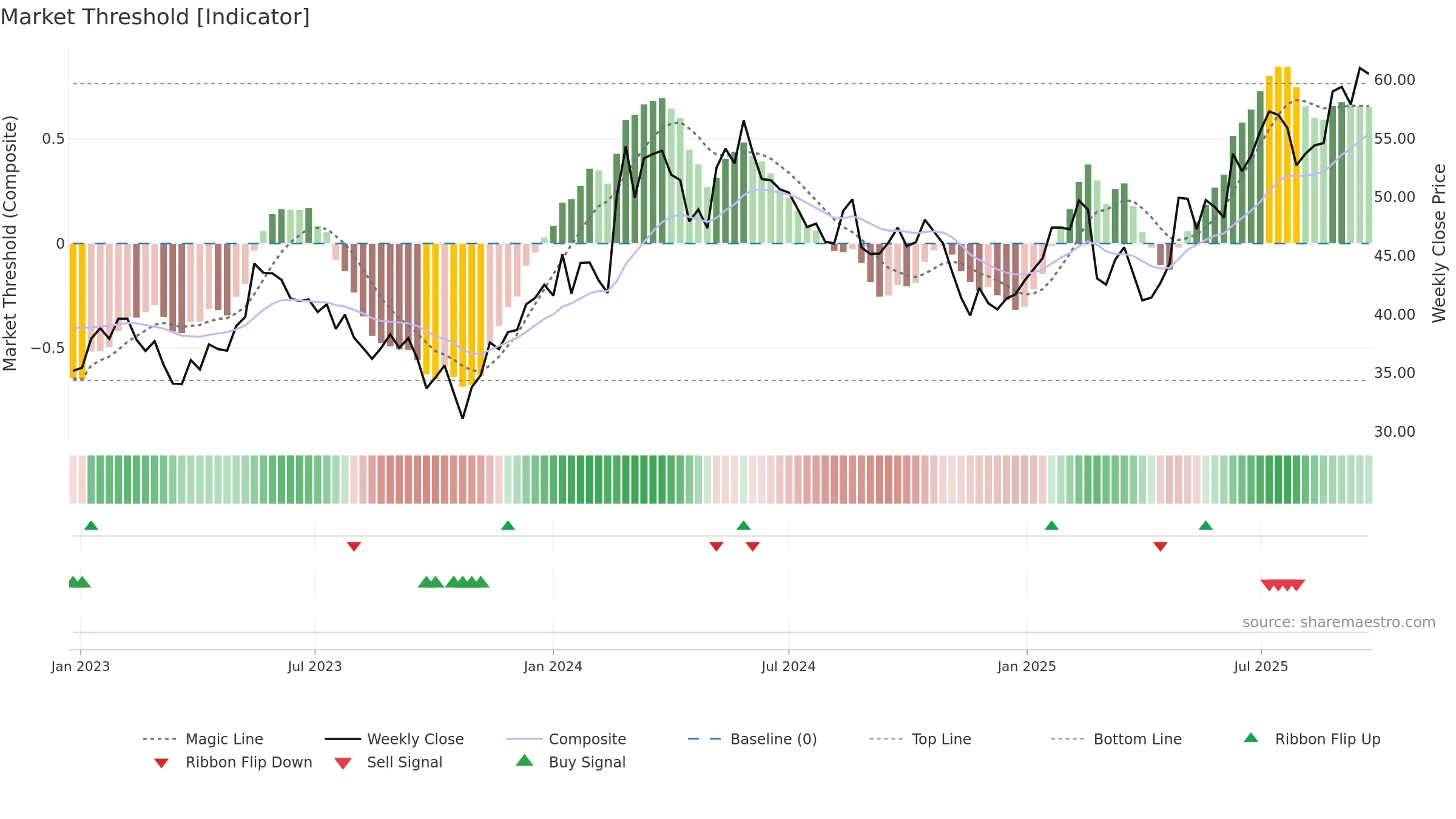Toggle the Ribbon Flip Up legend entry

[1312, 739]
